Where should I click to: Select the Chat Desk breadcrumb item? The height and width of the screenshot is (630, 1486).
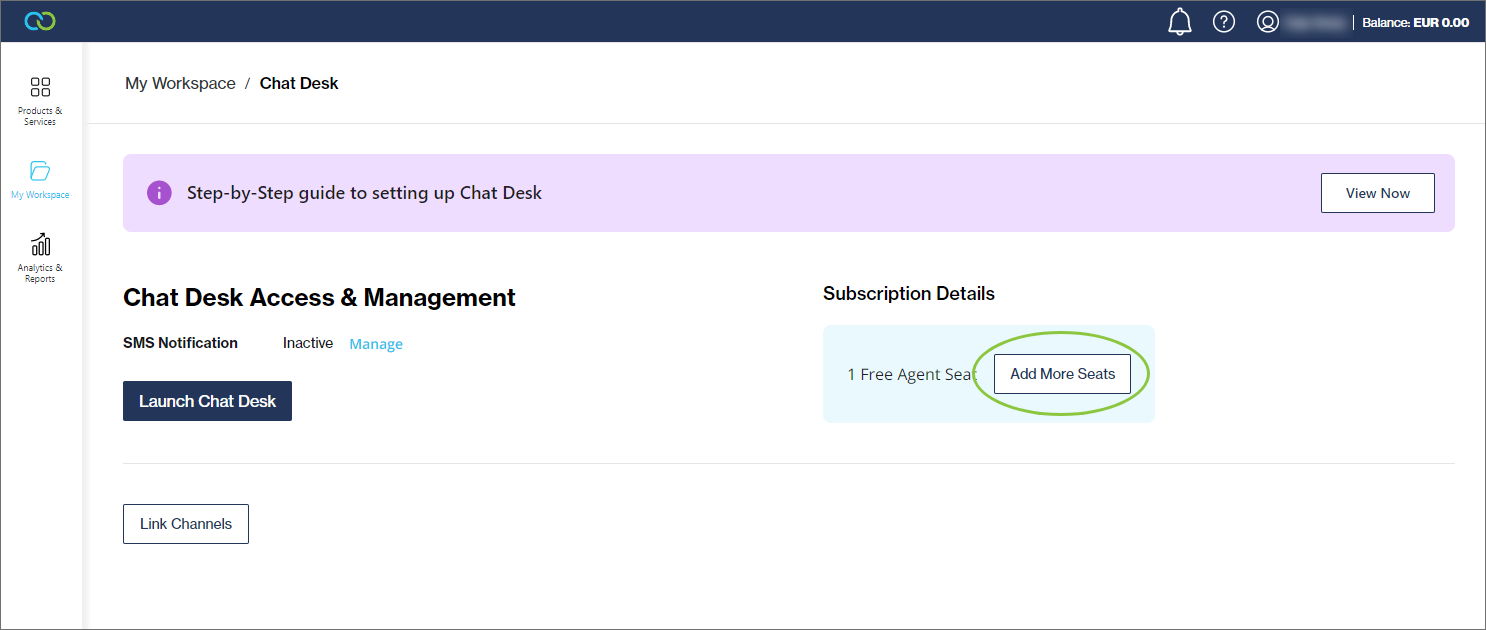coord(299,84)
